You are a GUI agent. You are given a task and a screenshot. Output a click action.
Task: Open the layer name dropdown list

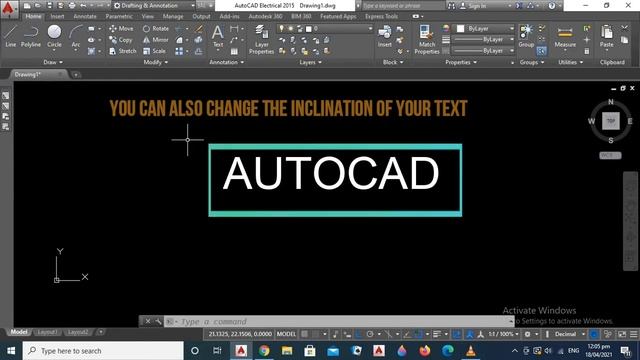click(325, 29)
